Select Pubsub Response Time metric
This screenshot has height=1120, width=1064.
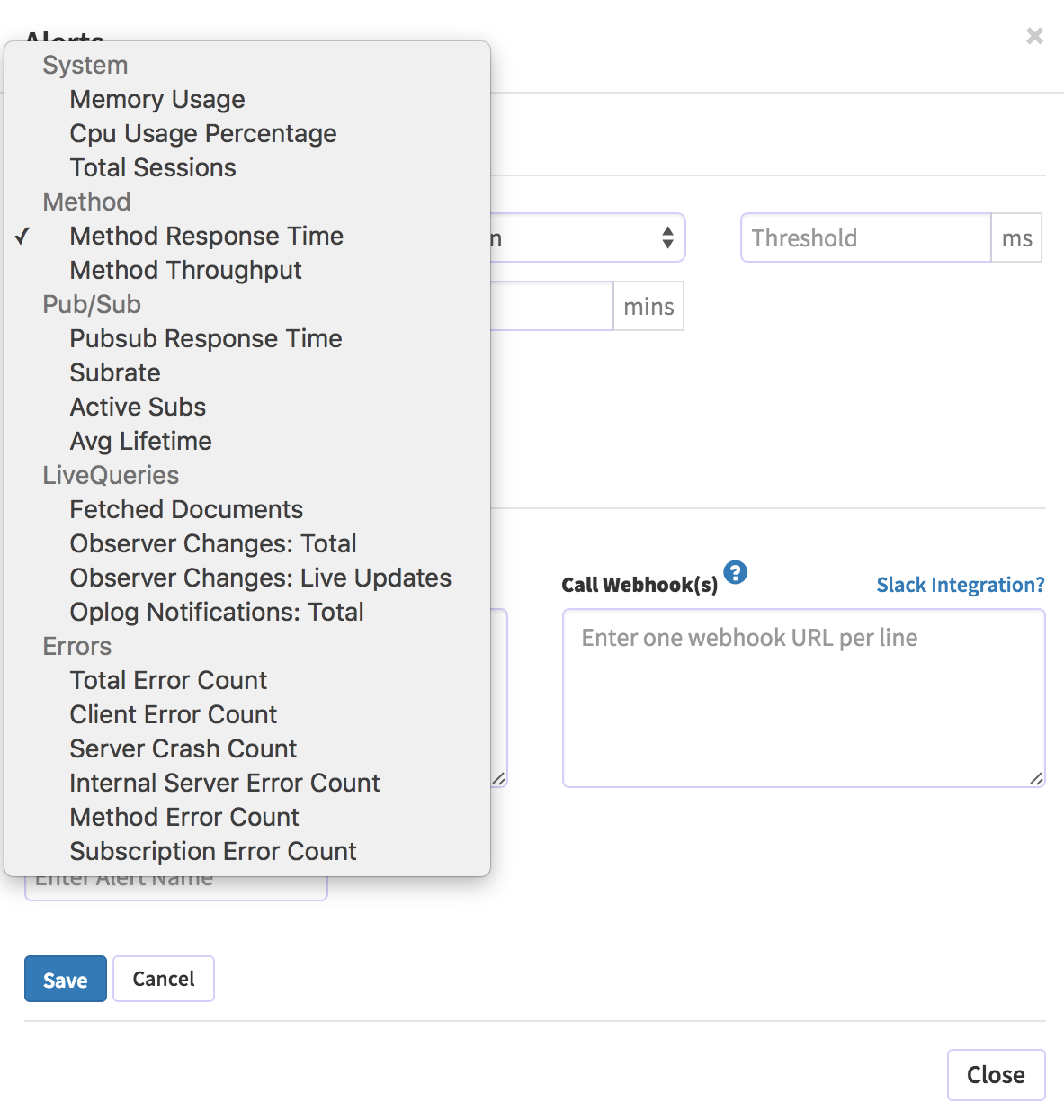(205, 338)
